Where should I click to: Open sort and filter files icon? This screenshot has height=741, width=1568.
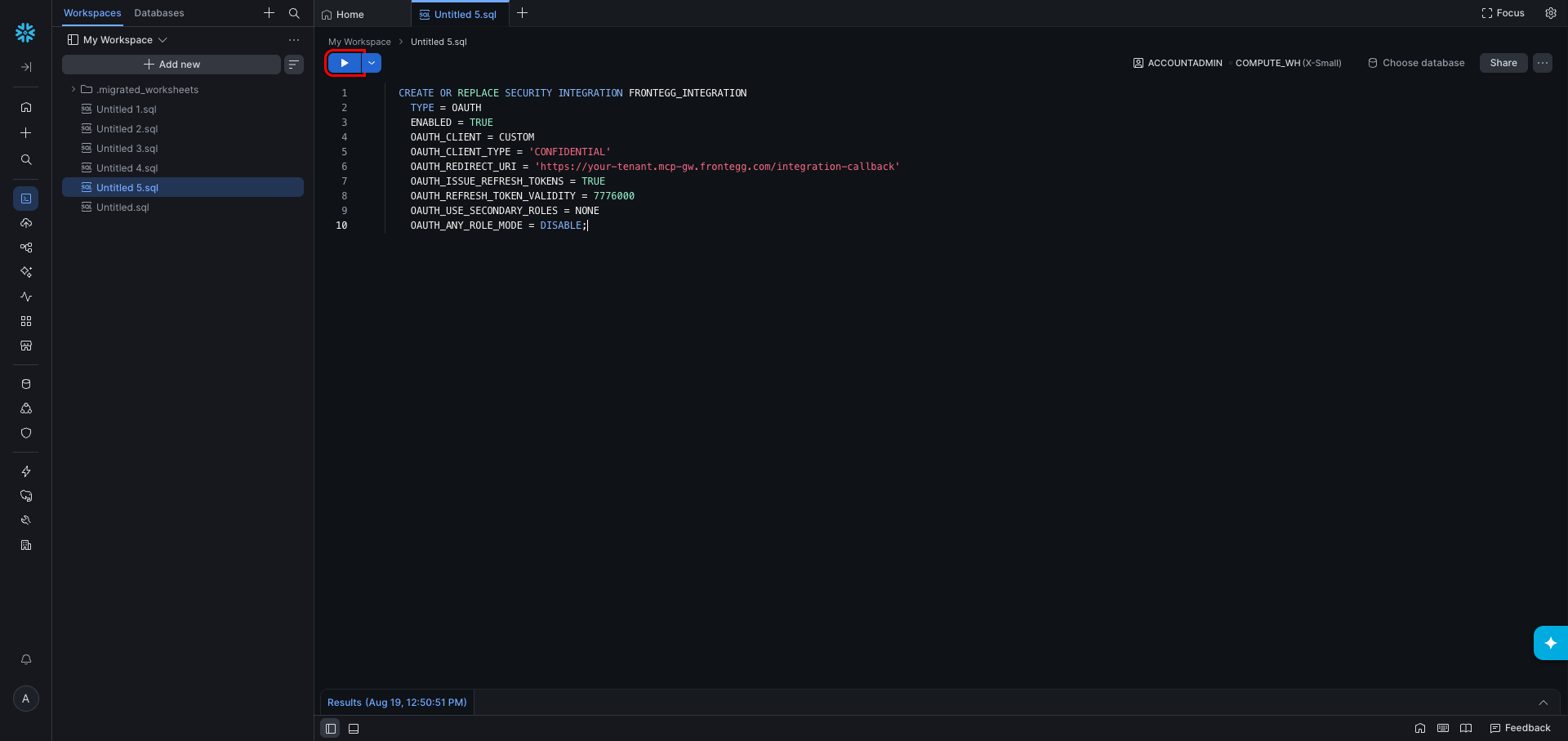pyautogui.click(x=294, y=65)
